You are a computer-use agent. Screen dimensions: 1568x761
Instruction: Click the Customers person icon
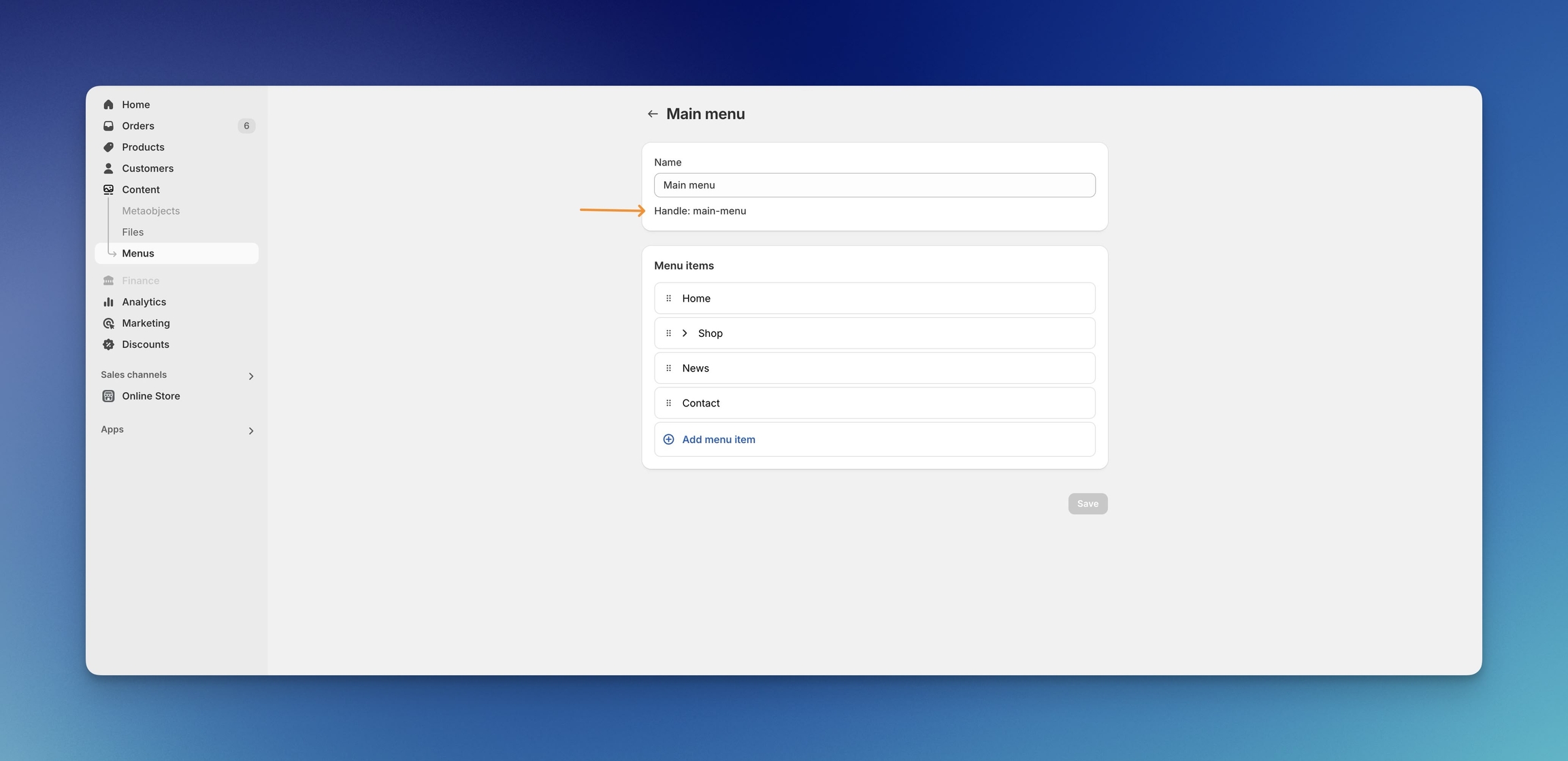point(108,168)
